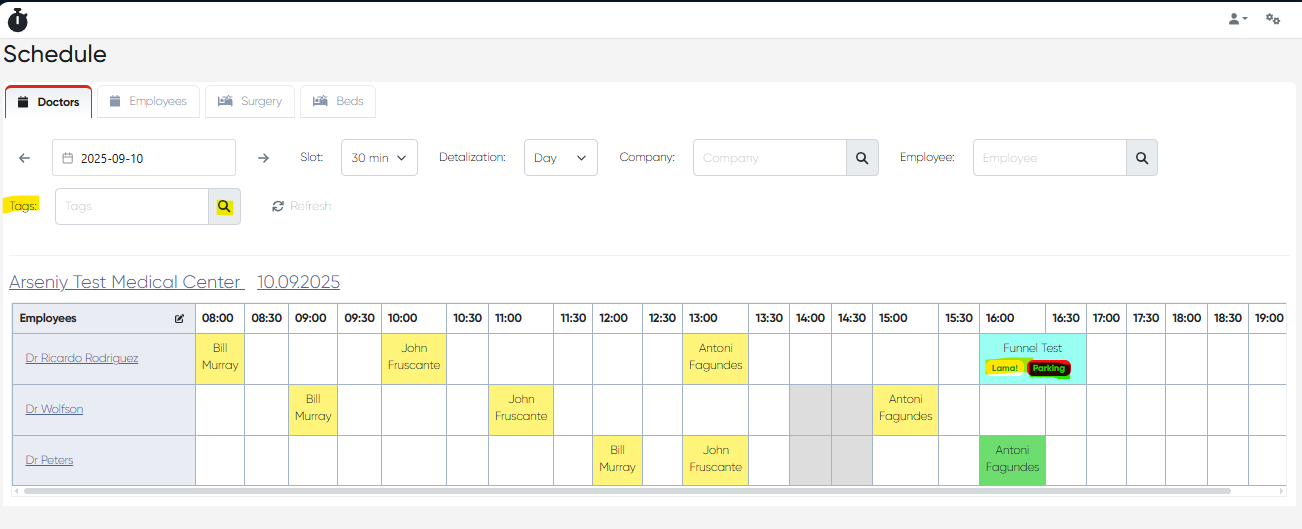The image size is (1302, 529).
Task: Expand the Slot 30 min dropdown
Action: click(379, 158)
